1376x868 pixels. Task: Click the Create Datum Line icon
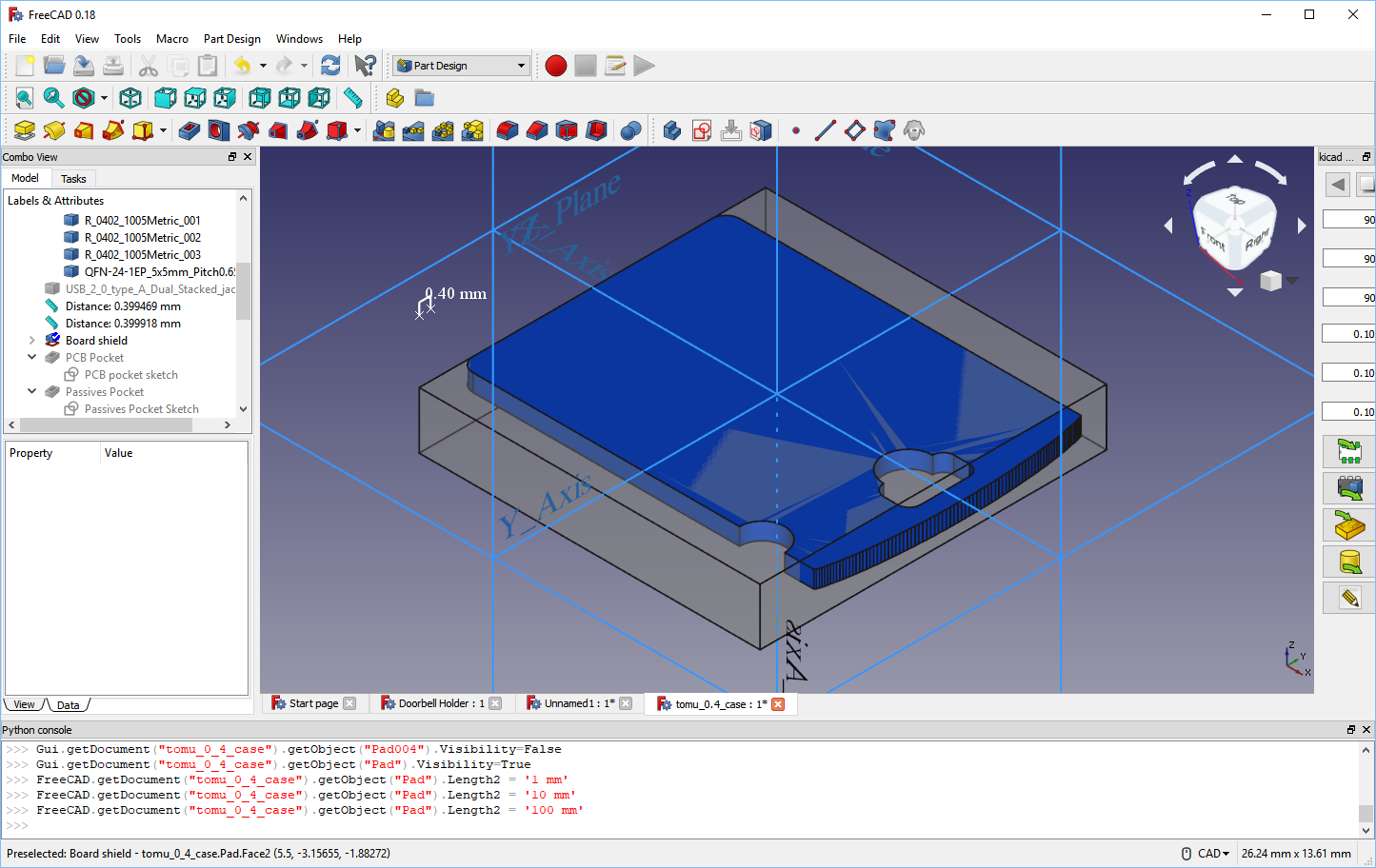tap(826, 130)
